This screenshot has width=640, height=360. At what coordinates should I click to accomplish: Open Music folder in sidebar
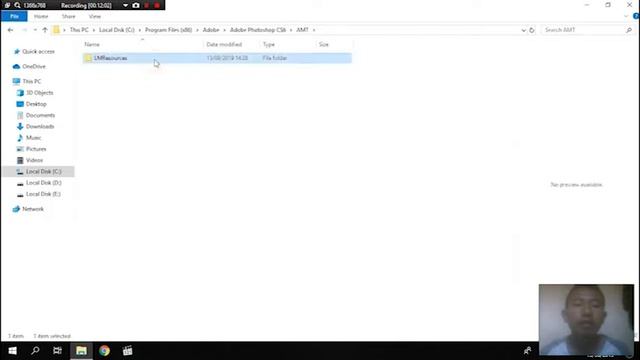coord(33,138)
